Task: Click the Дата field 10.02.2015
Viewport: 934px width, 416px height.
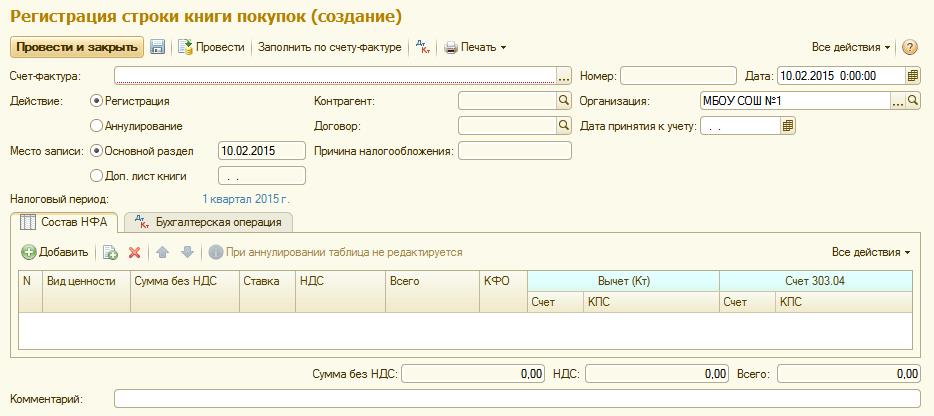Action: (x=841, y=76)
